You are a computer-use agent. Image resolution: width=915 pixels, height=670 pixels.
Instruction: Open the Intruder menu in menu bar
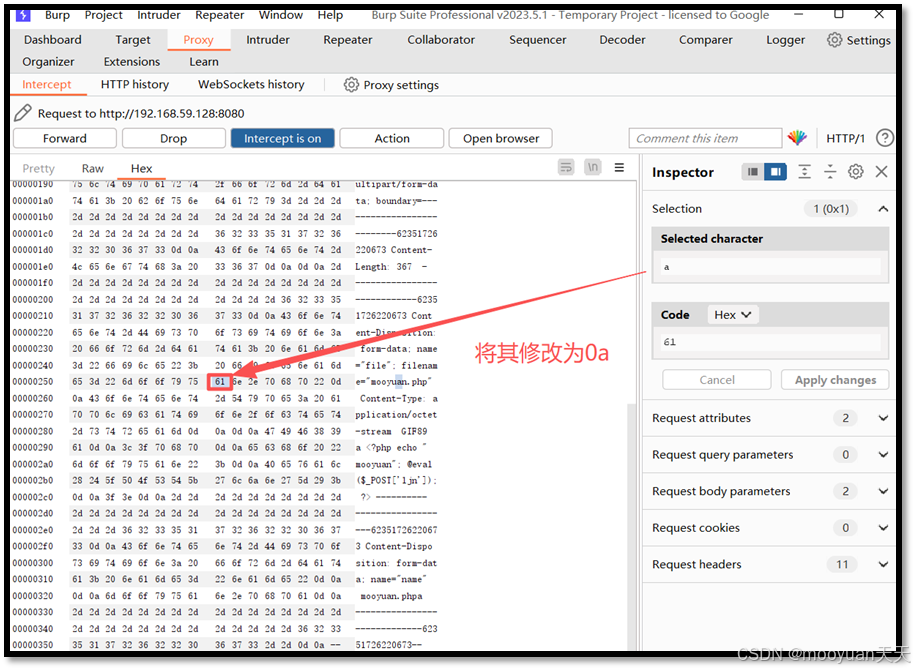coord(159,15)
